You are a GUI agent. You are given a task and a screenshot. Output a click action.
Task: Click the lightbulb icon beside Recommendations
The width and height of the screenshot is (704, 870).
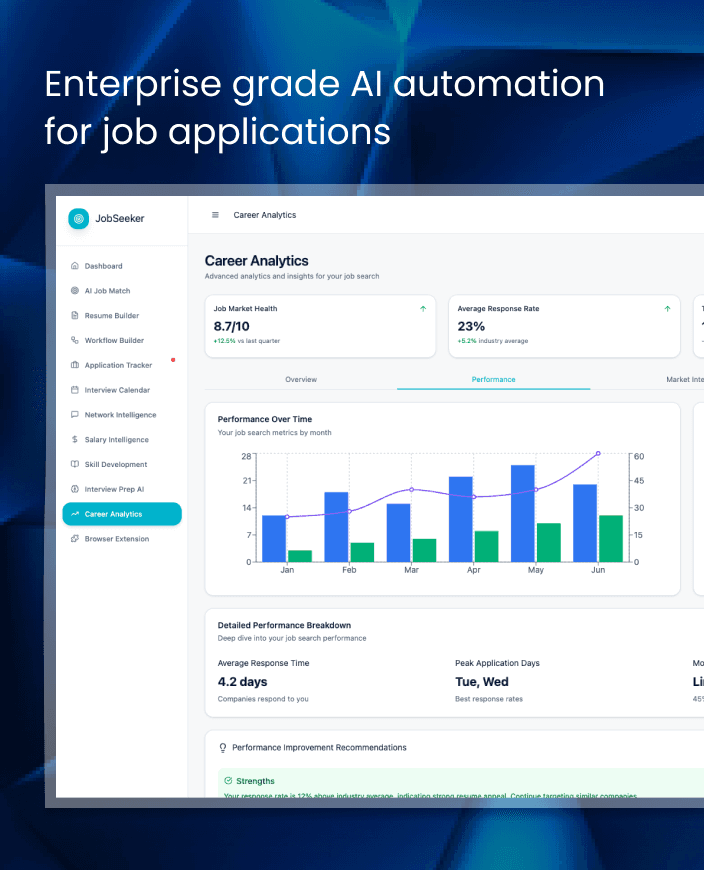223,748
